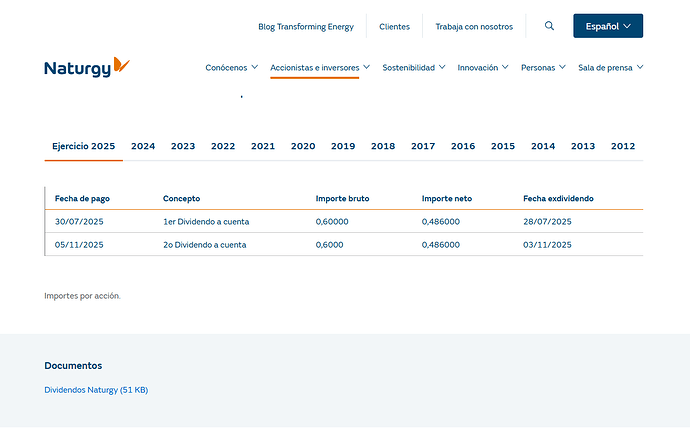Expand the Conócenos menu

click(232, 68)
